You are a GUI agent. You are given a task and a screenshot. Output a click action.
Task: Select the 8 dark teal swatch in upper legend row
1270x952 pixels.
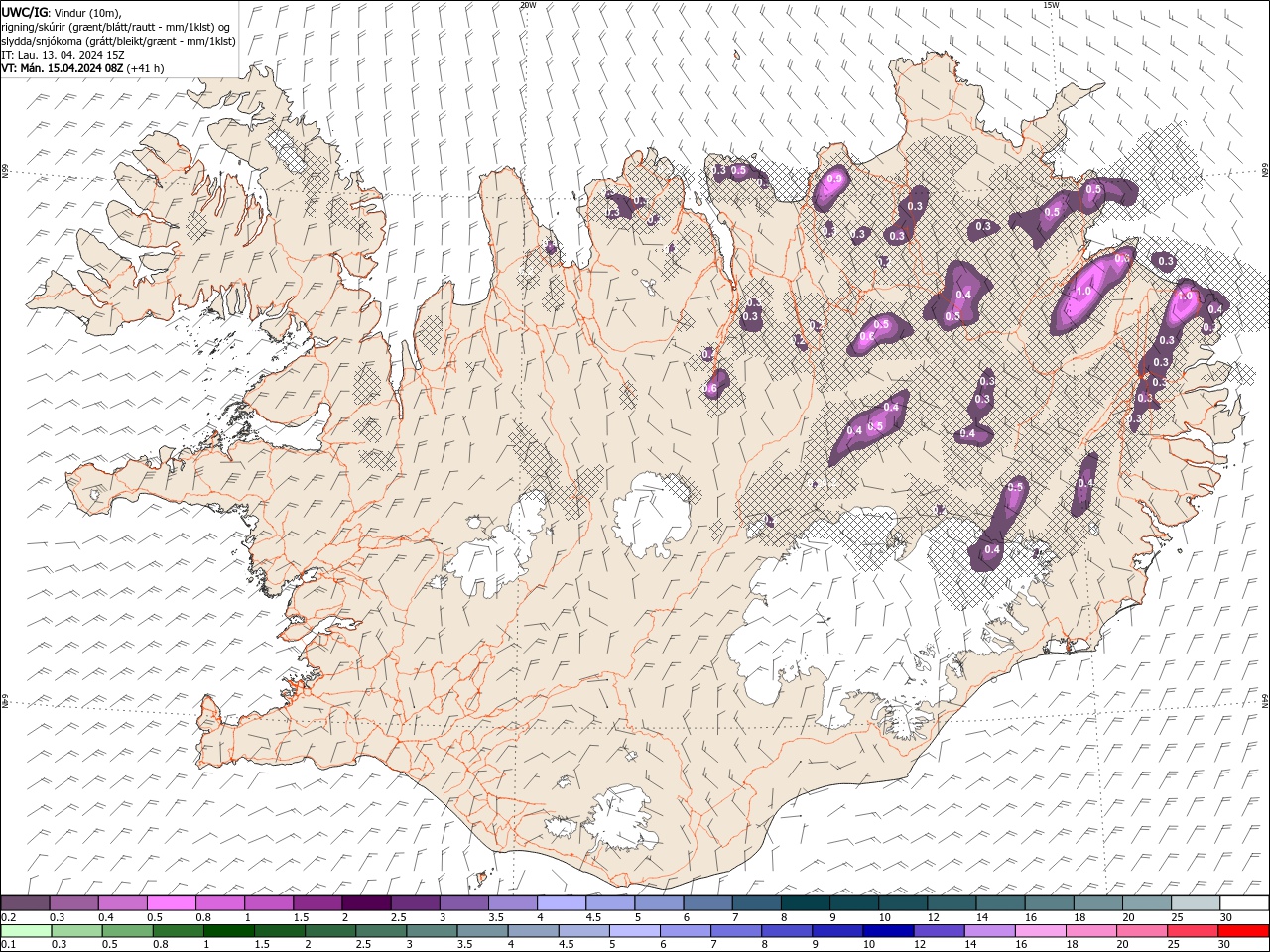pyautogui.click(x=804, y=903)
